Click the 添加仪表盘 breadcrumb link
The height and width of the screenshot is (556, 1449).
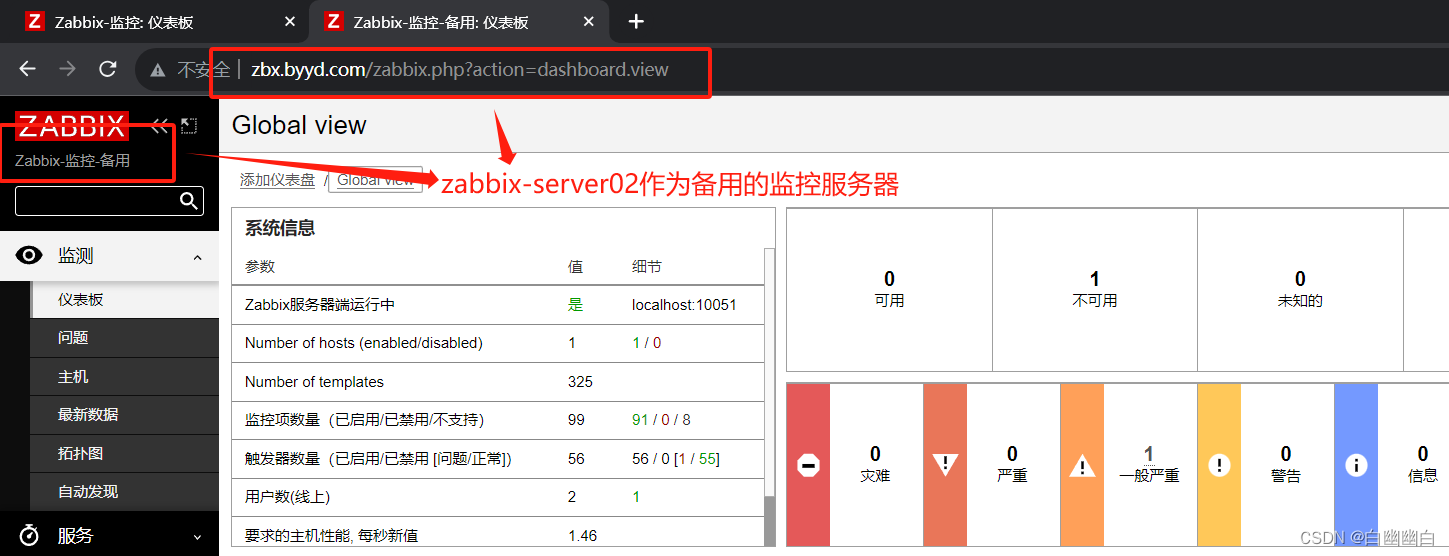click(277, 180)
